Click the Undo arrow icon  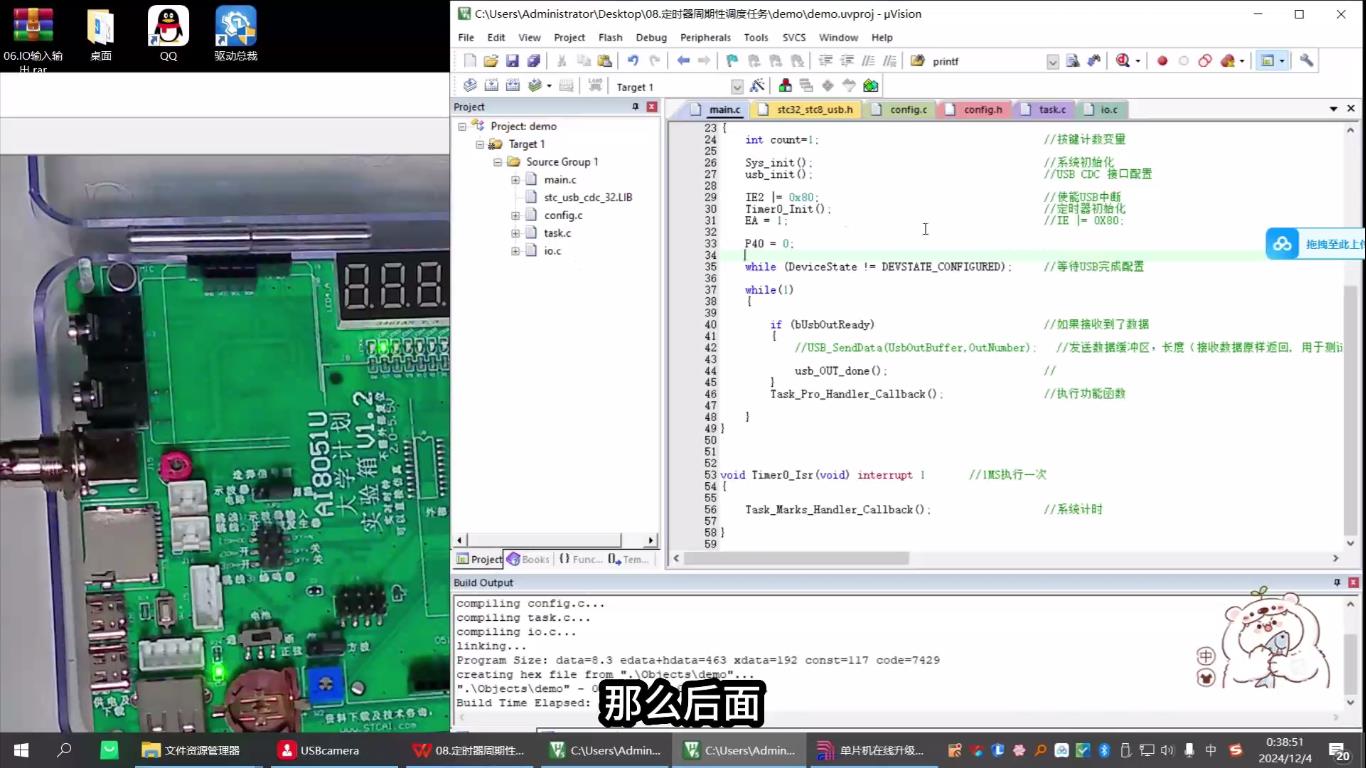(x=632, y=61)
